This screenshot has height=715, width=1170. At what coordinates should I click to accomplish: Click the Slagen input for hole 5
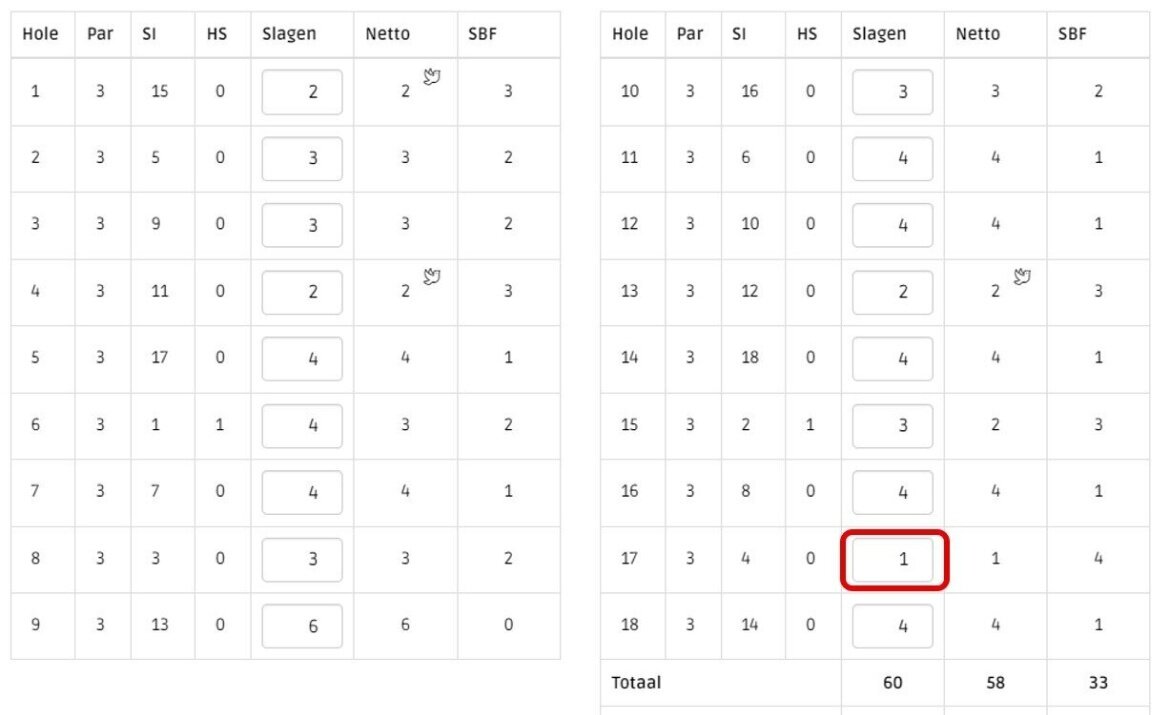click(302, 358)
